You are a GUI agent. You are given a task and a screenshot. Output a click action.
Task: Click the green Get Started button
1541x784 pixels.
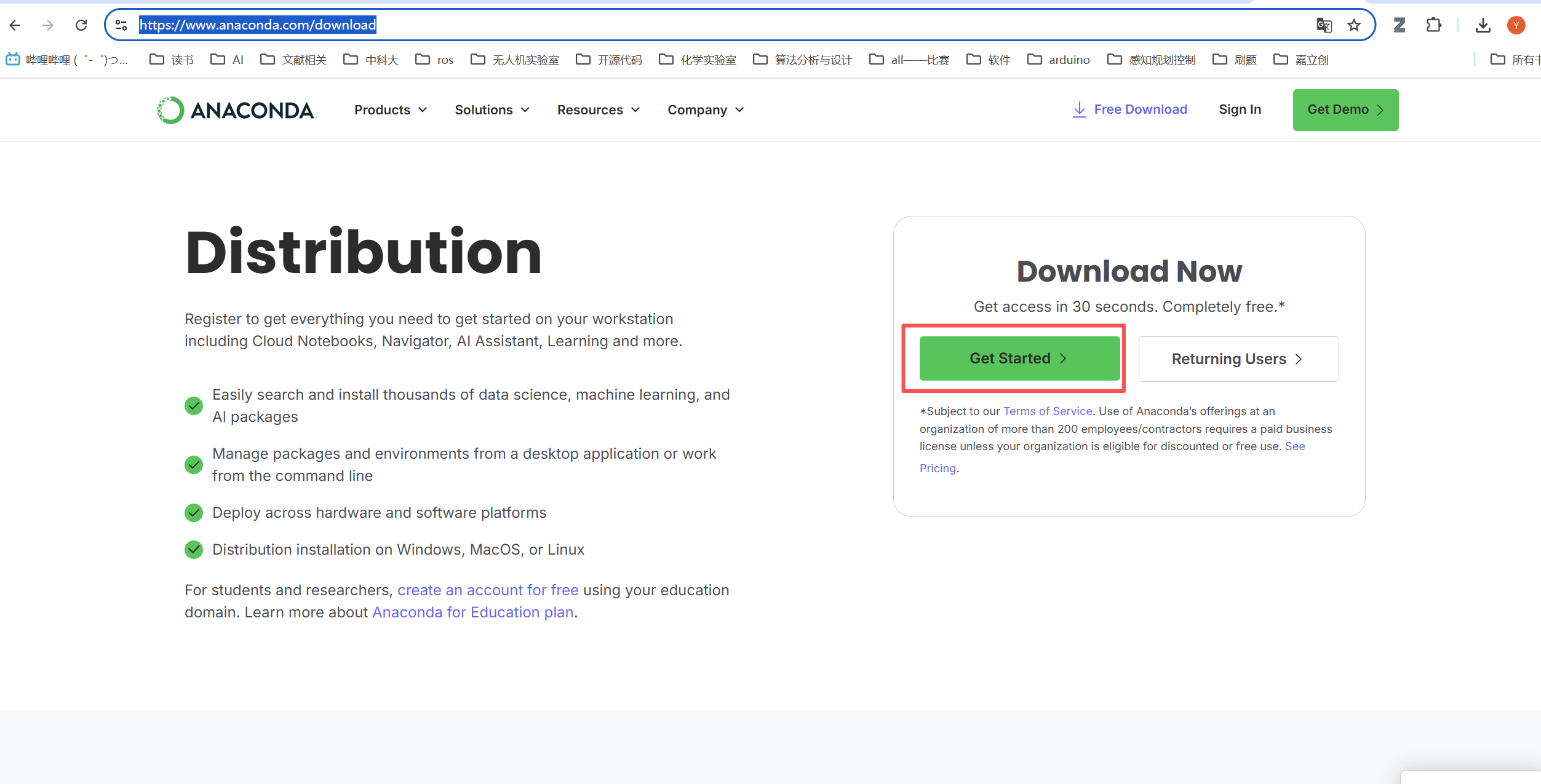(1019, 358)
